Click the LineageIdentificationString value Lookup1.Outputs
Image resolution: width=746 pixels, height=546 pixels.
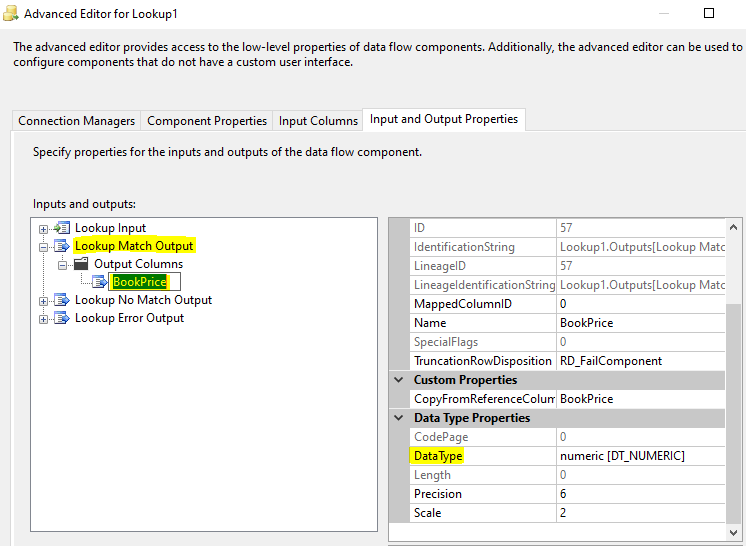[640, 285]
